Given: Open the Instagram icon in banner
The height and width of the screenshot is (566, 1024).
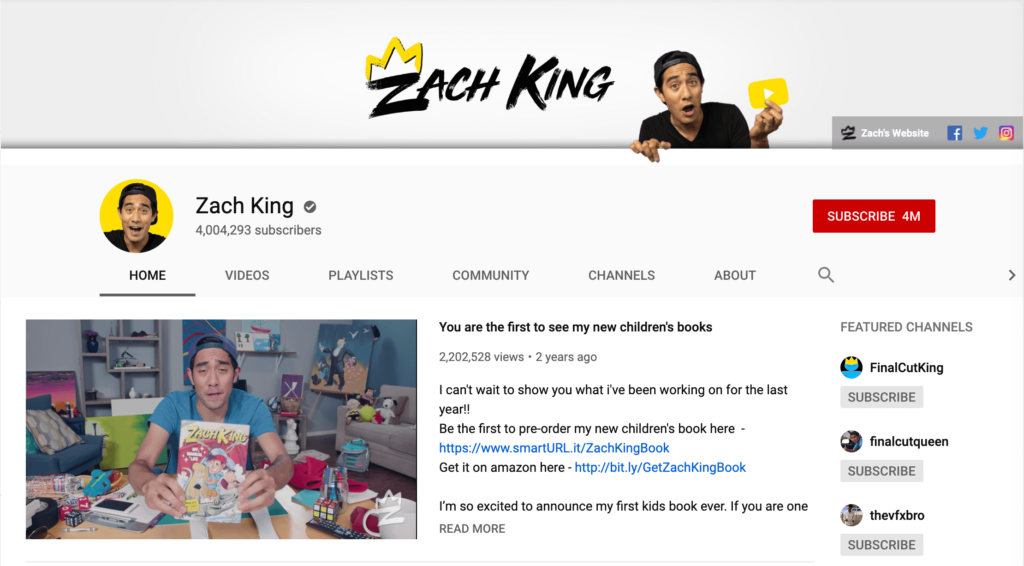Looking at the screenshot, I should point(1006,133).
